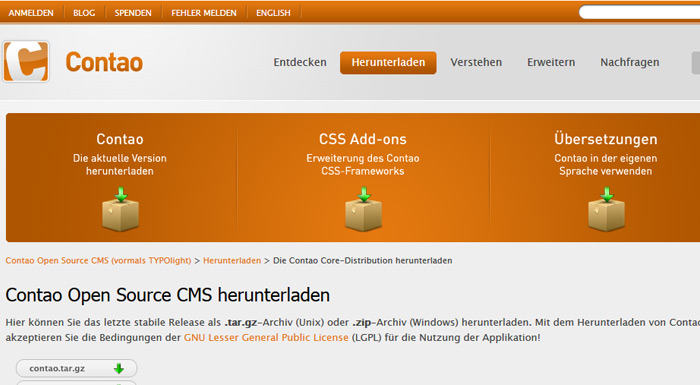Open the GNU Lesser General Public License link
This screenshot has height=385, width=700.
click(x=266, y=337)
